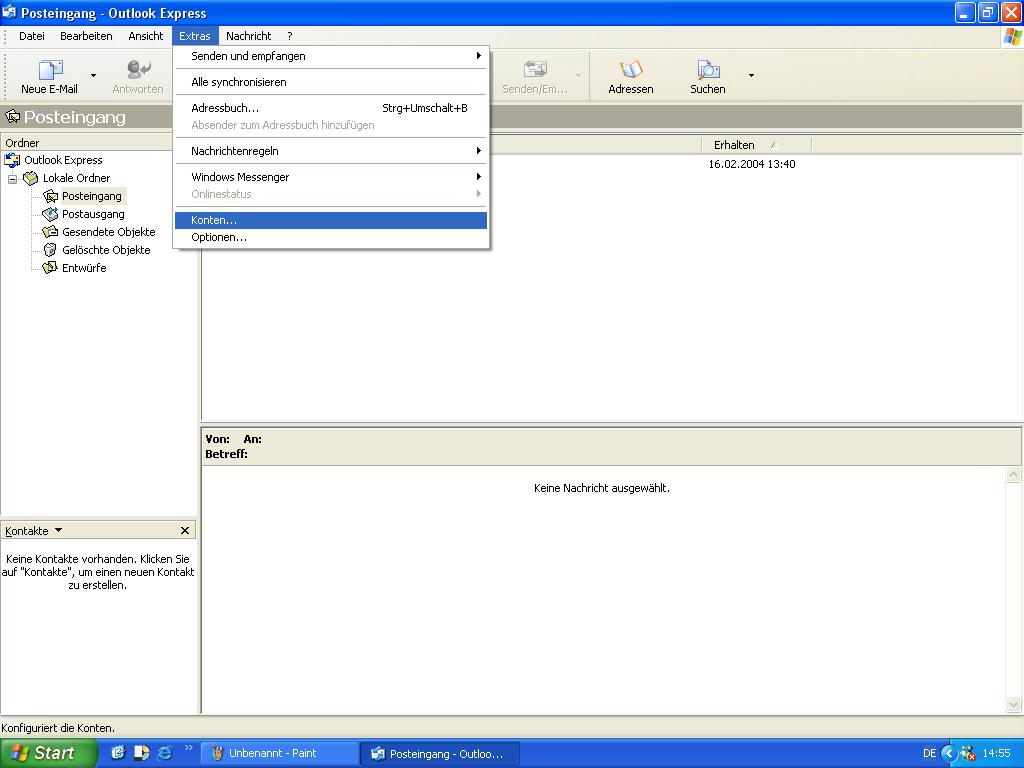
Task: Switch to Unbenannt - Paint taskbar window
Action: pyautogui.click(x=280, y=754)
